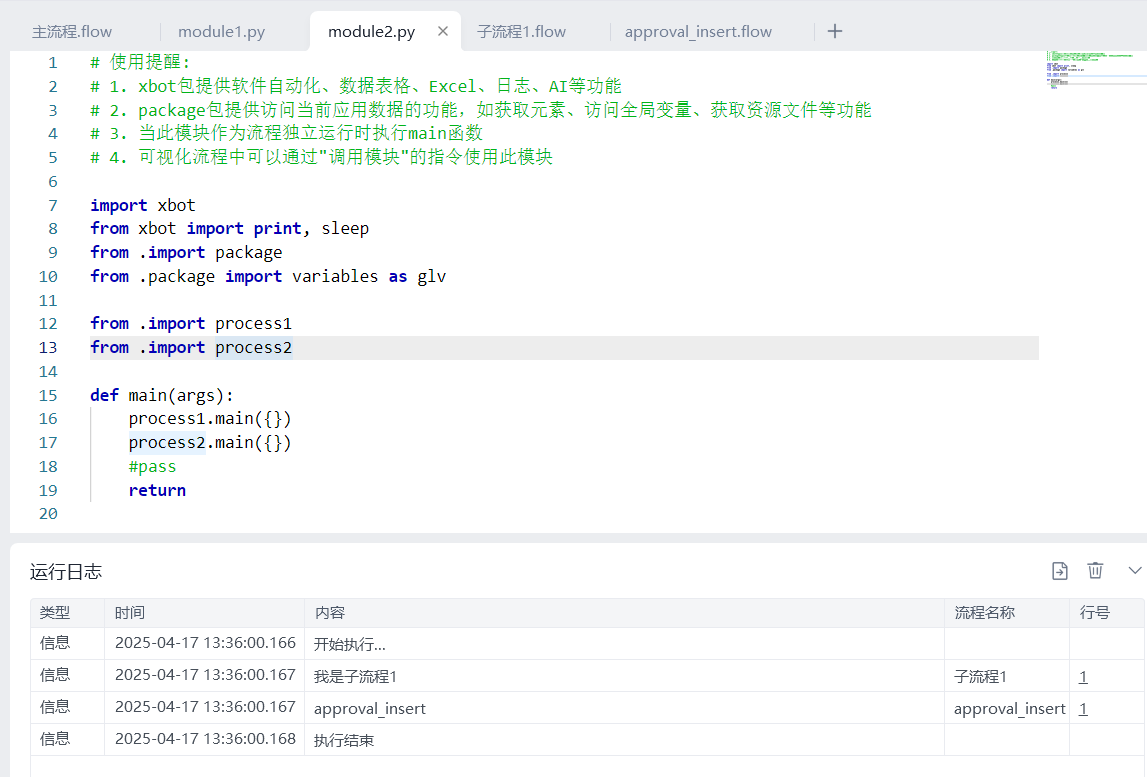
Task: Click the 类型 column header
Action: (55, 613)
